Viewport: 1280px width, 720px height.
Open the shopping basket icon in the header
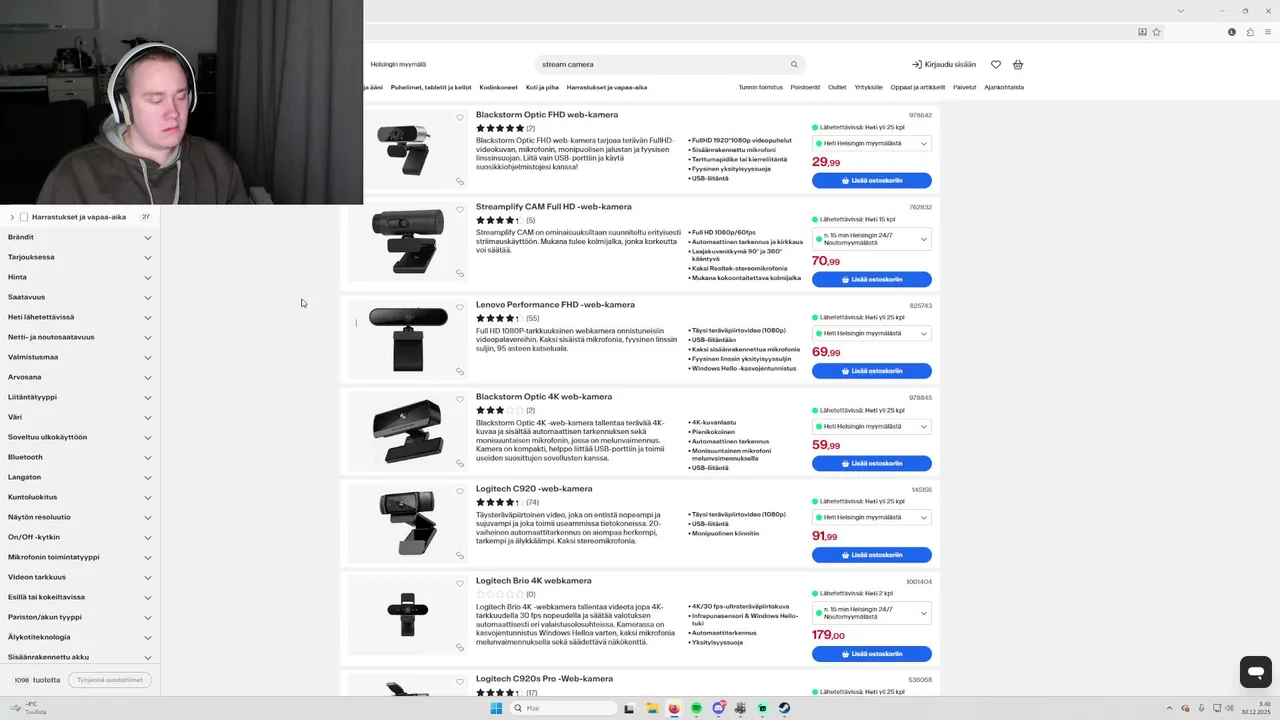(x=1018, y=64)
